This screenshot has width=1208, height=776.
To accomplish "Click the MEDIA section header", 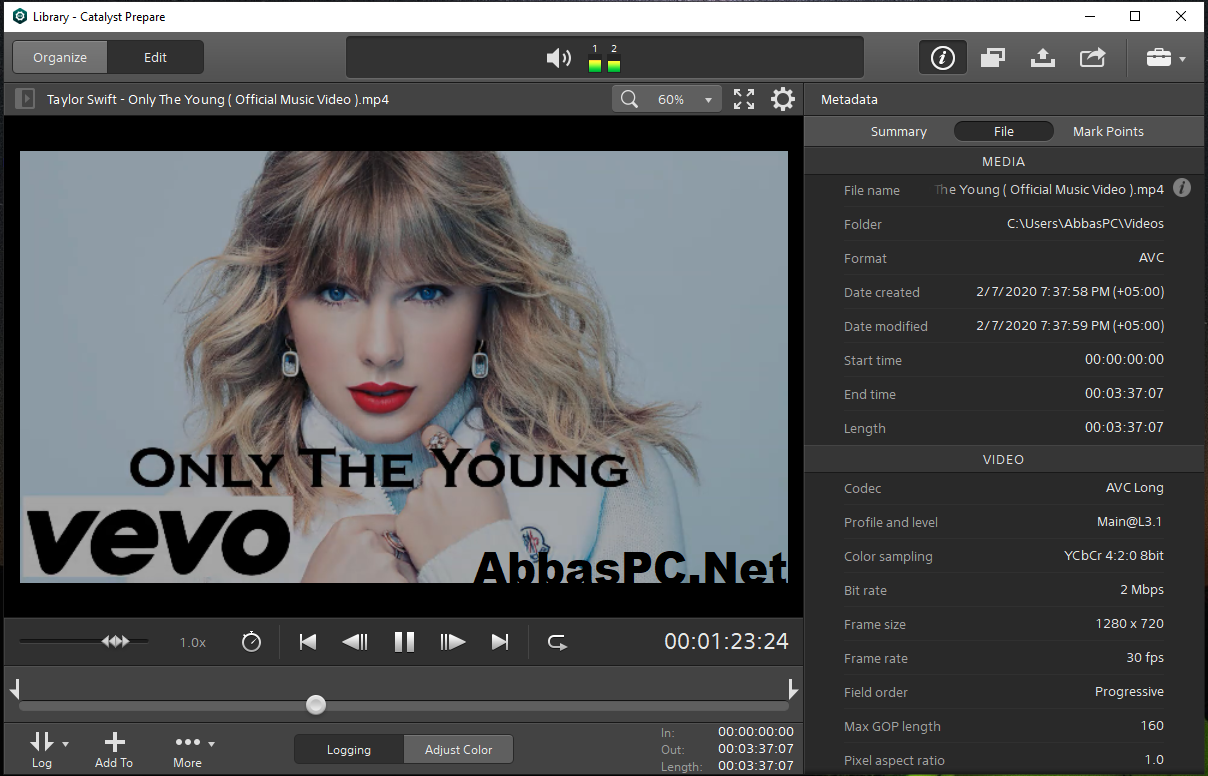I will [x=1003, y=161].
